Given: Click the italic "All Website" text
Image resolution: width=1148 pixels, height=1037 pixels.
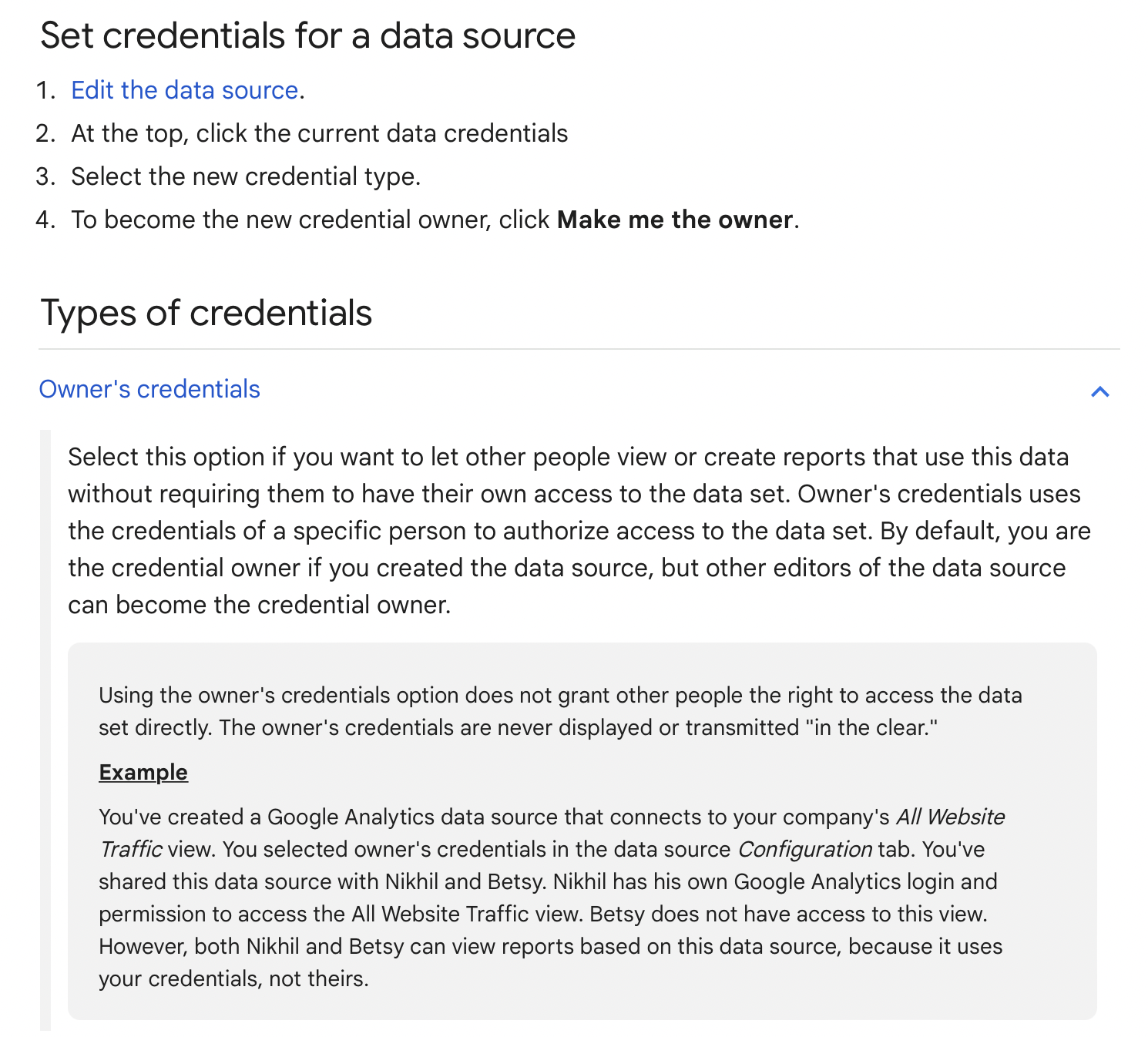Looking at the screenshot, I should point(950,817).
